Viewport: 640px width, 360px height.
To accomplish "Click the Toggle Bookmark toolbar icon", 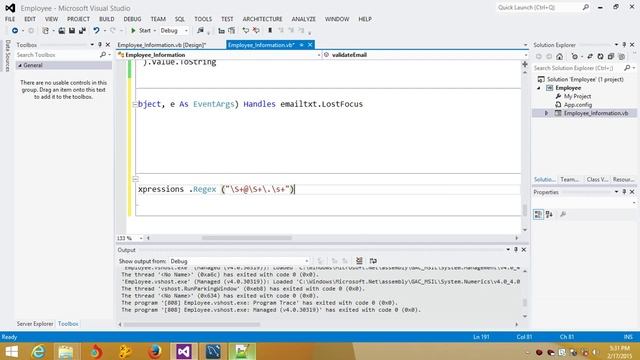I will point(270,31).
